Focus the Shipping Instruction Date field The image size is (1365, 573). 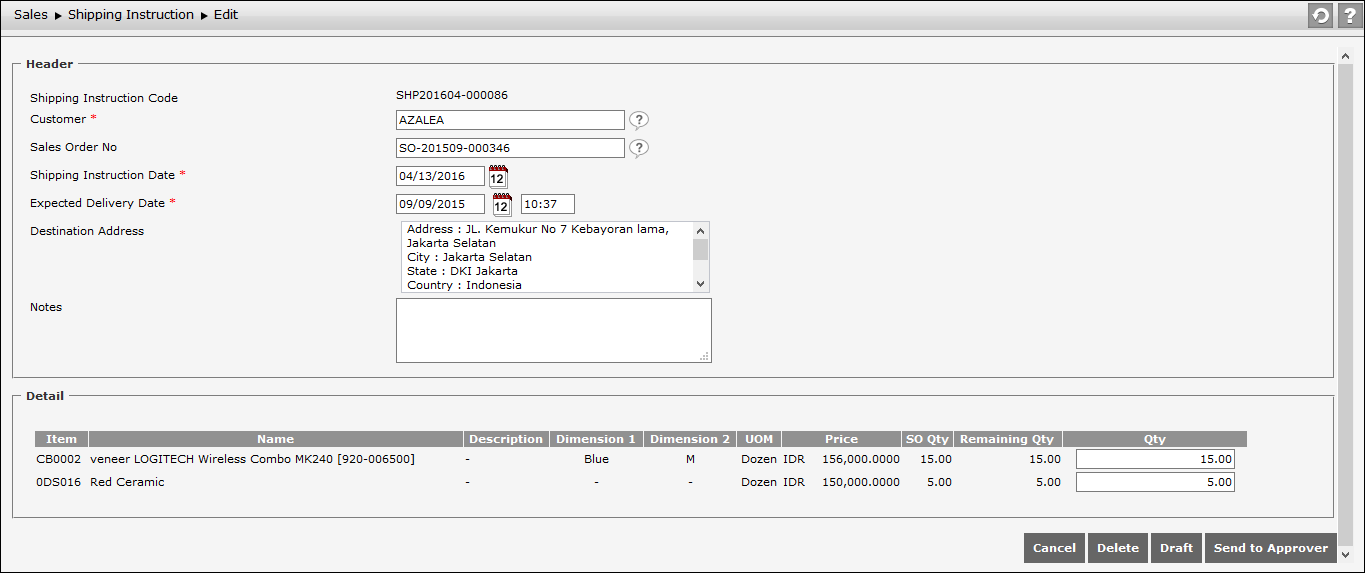(x=440, y=176)
